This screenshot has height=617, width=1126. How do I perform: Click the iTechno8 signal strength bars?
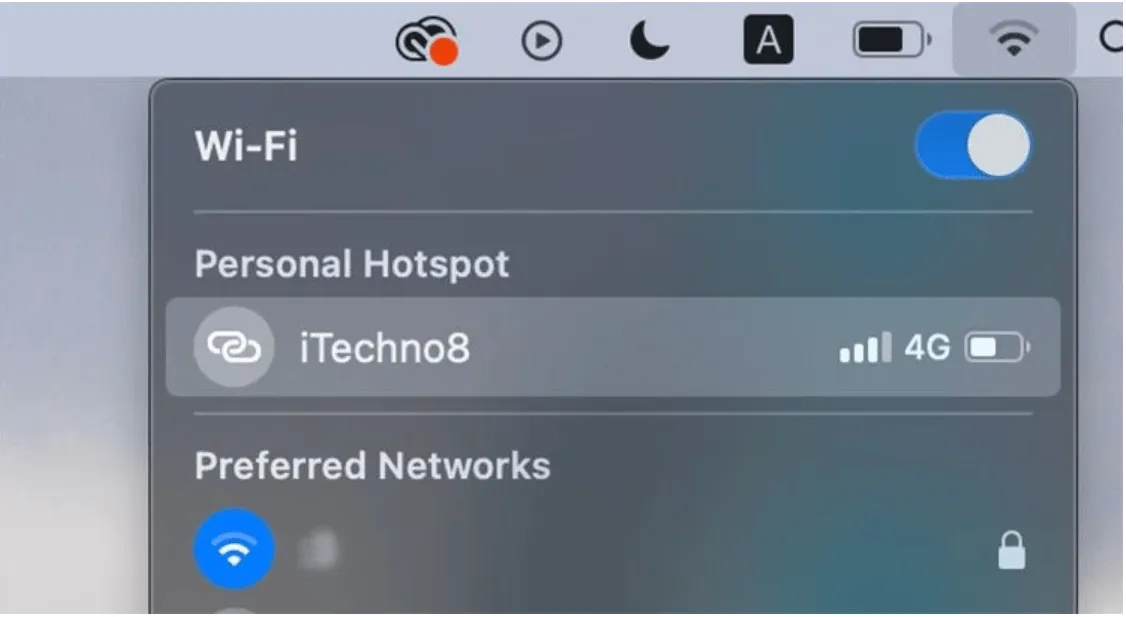click(865, 348)
